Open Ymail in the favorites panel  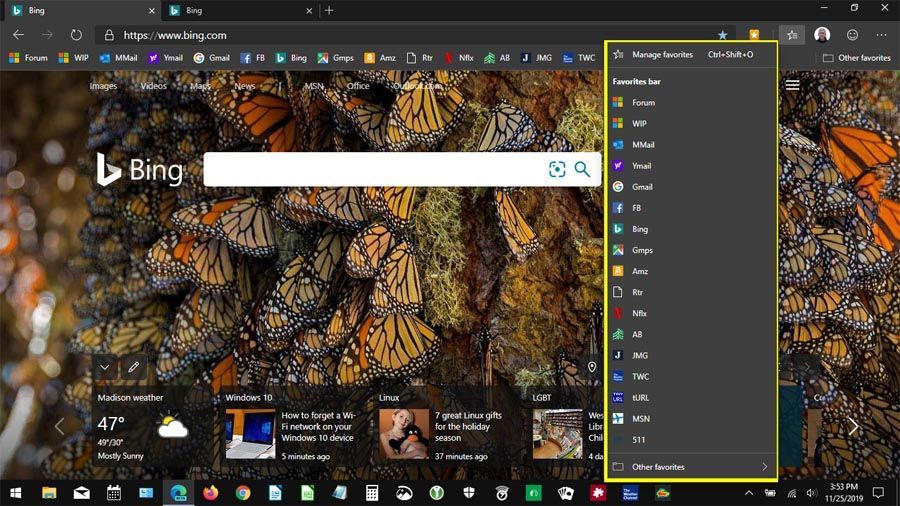tap(691, 166)
